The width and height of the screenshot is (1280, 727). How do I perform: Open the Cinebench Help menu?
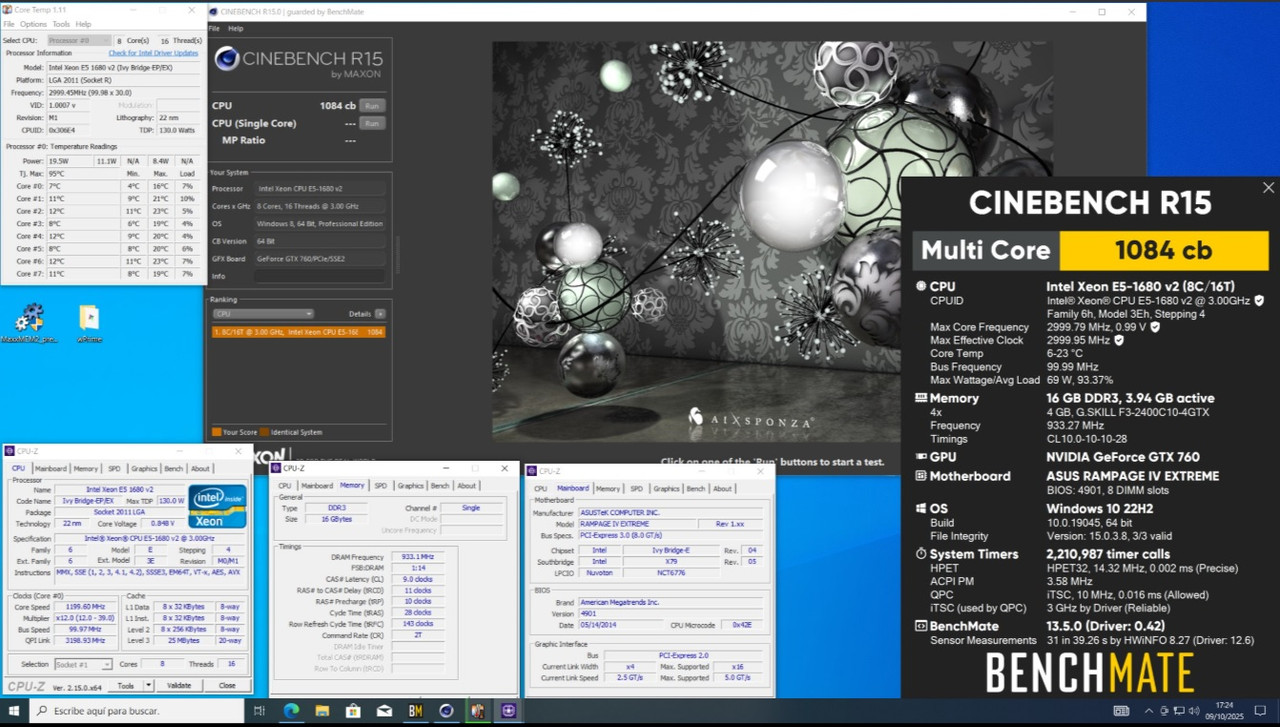235,28
